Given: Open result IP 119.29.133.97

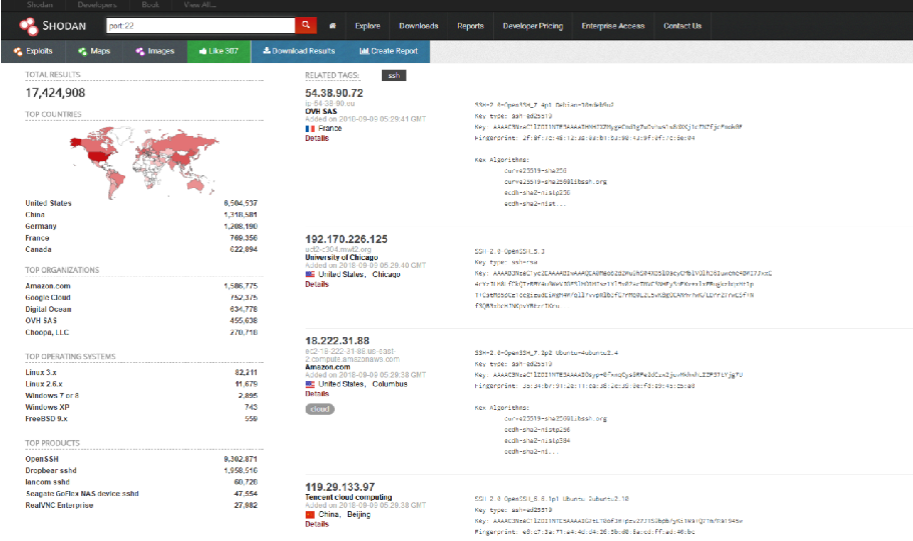Looking at the screenshot, I should tap(340, 487).
